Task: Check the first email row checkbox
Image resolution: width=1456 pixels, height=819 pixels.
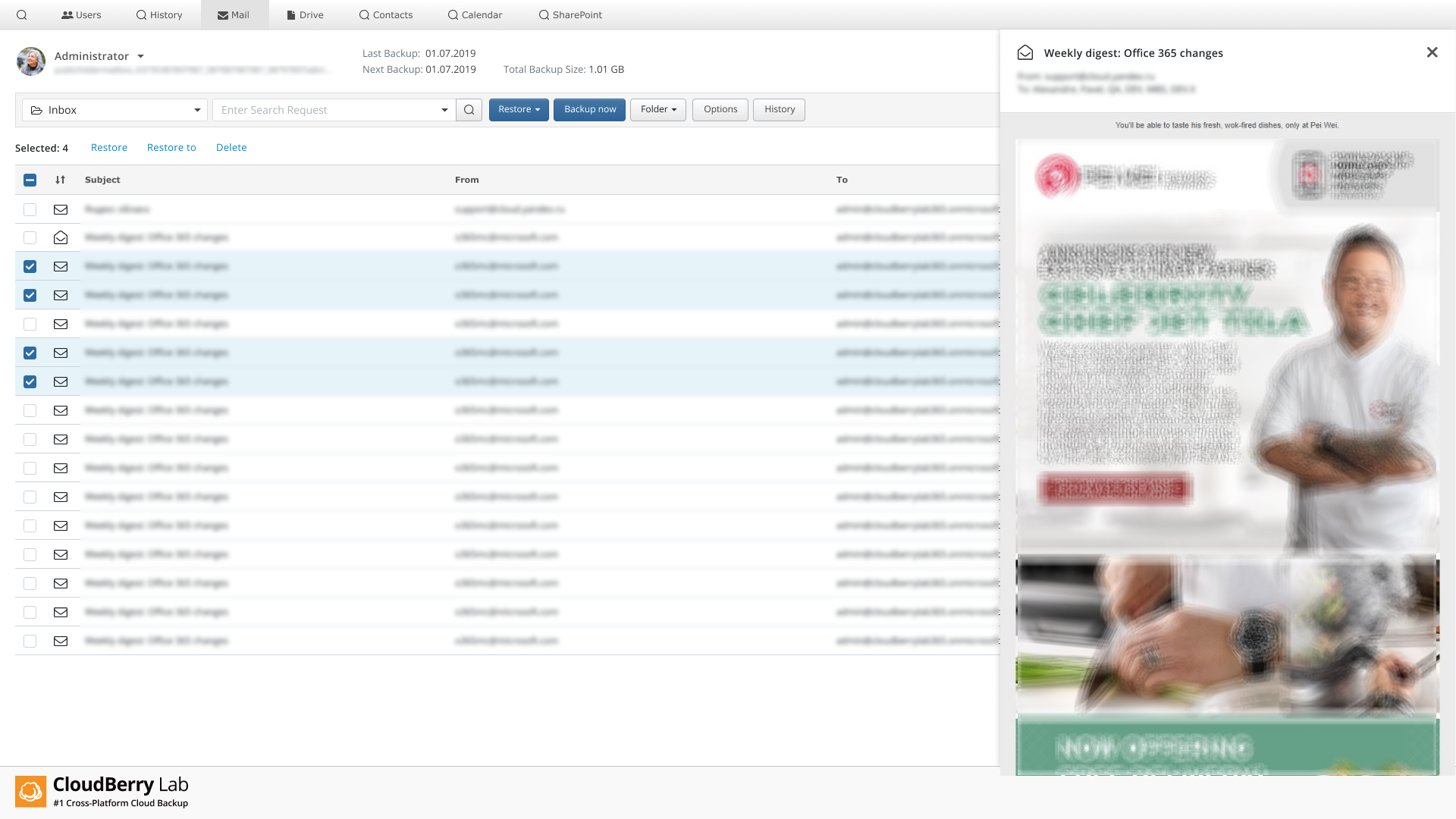Action: pos(30,209)
